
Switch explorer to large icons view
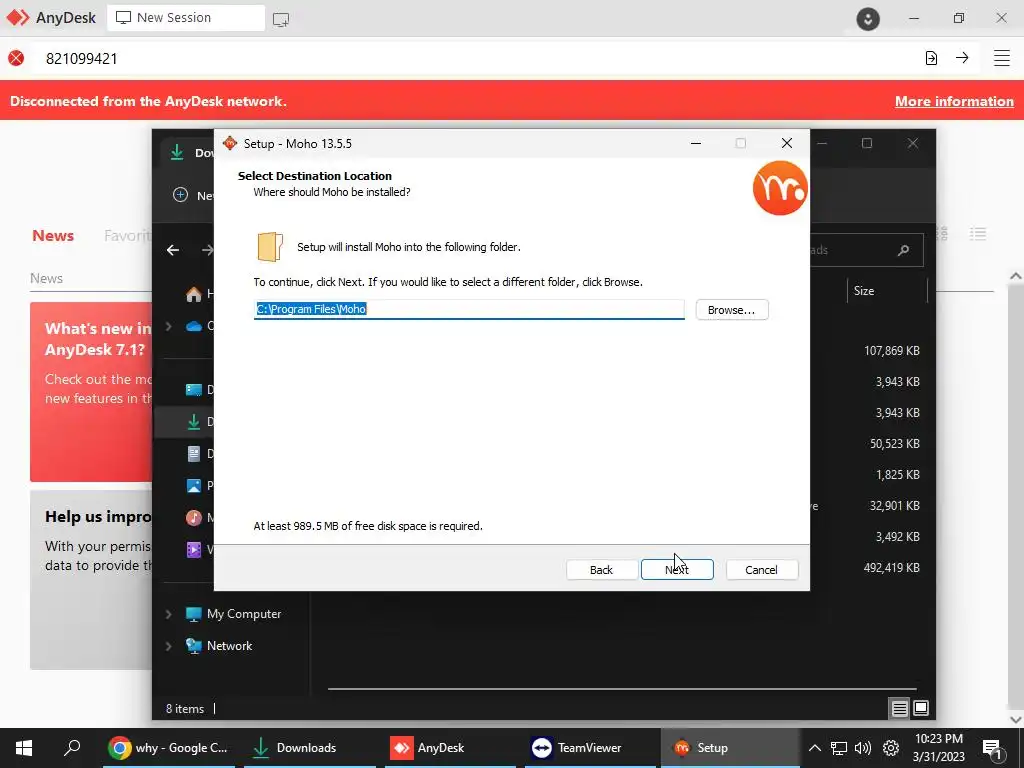tap(921, 708)
